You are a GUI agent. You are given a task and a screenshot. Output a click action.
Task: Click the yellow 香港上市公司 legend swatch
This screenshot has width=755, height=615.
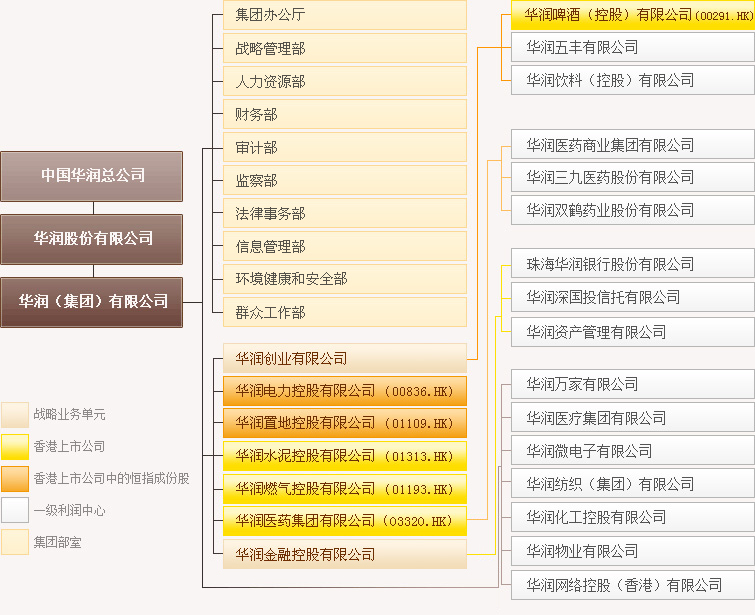click(15, 447)
